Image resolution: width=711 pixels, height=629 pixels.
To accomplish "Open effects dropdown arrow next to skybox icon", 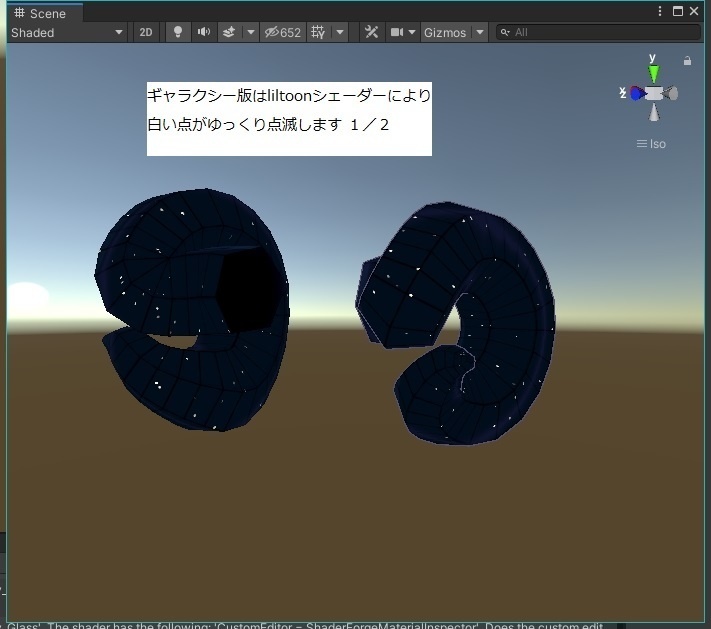I will [x=250, y=33].
